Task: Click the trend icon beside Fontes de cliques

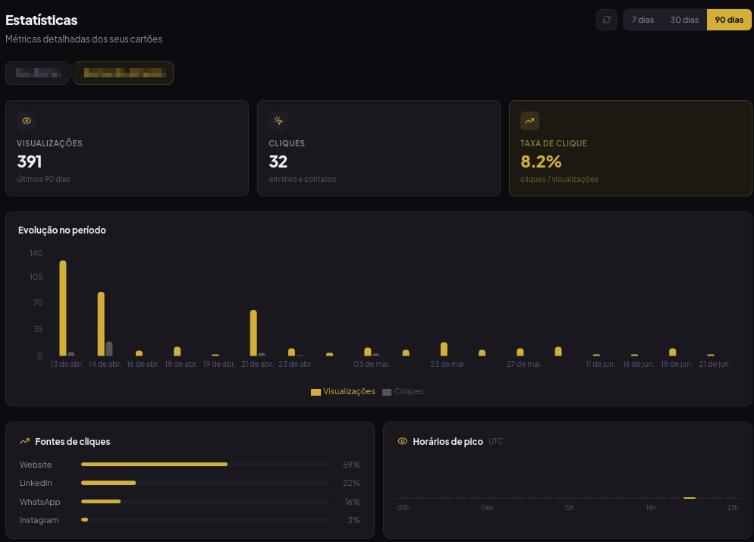Action: (25, 441)
